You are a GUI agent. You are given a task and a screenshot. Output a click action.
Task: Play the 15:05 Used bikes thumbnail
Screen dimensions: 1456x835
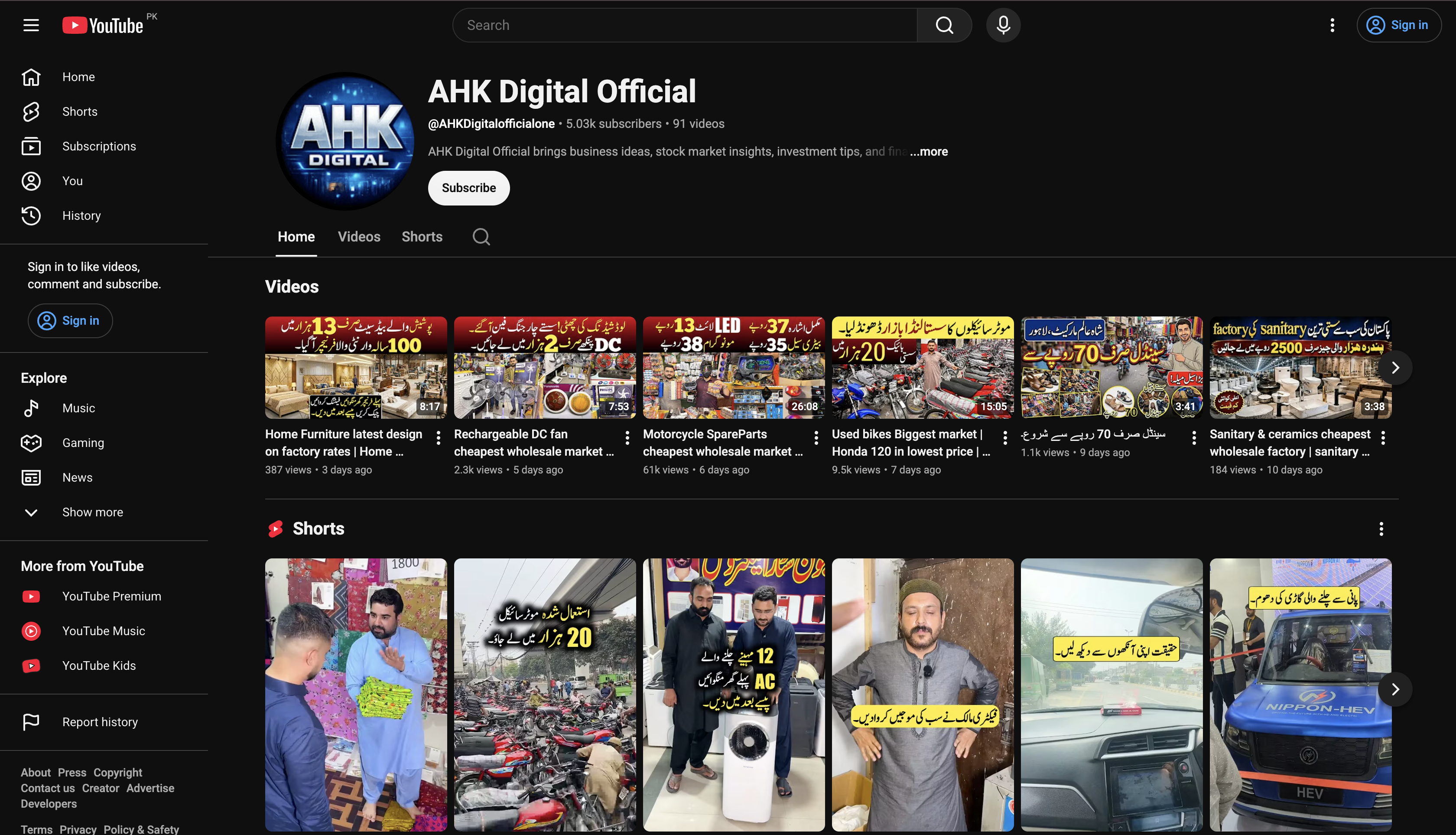[923, 368]
